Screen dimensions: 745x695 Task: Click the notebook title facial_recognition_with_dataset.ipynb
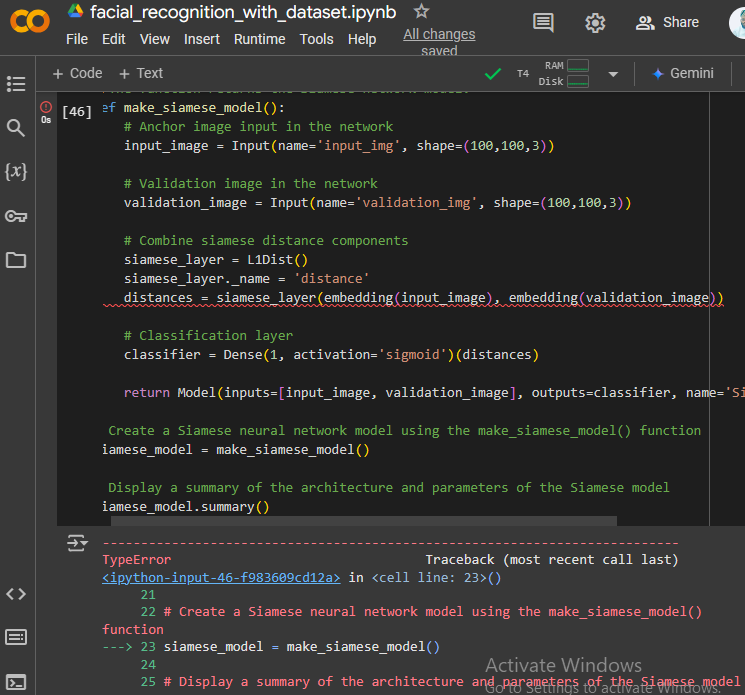(x=243, y=12)
